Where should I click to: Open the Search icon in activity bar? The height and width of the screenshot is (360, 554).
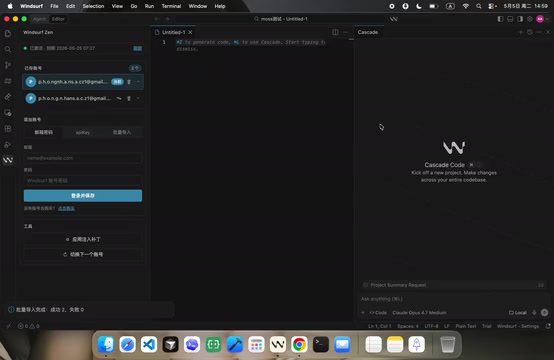pyautogui.click(x=8, y=49)
